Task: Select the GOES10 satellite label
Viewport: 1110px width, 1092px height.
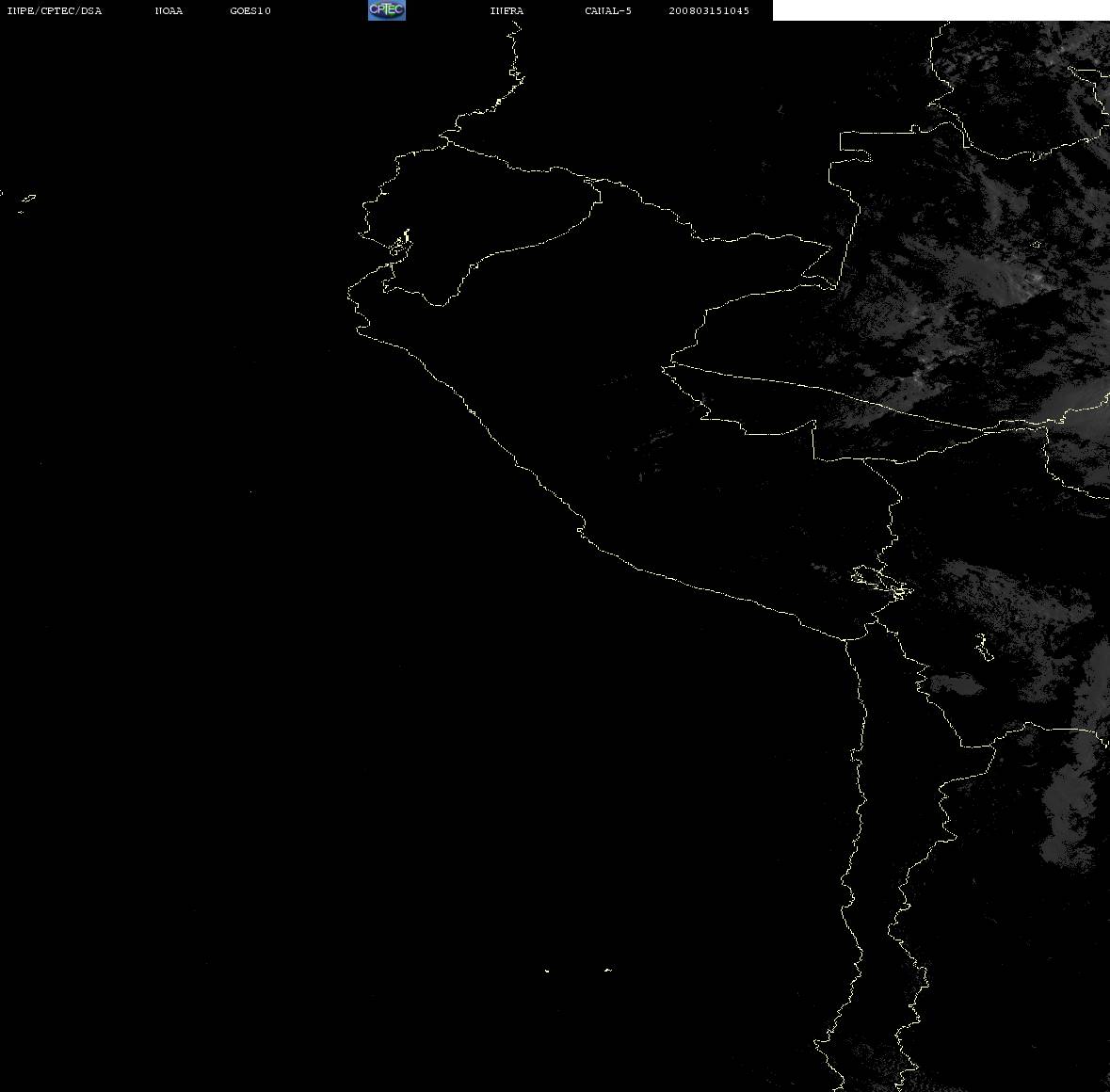Action: (x=250, y=10)
